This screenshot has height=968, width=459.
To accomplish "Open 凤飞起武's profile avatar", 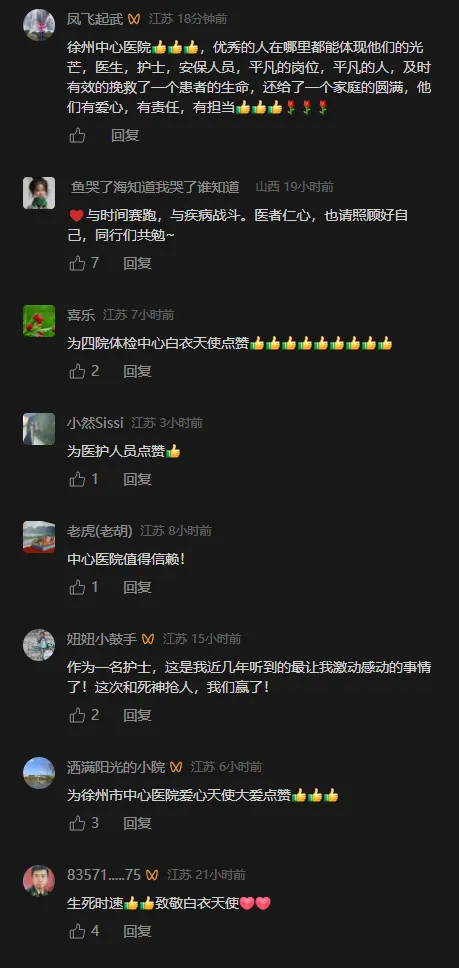I will (x=39, y=24).
